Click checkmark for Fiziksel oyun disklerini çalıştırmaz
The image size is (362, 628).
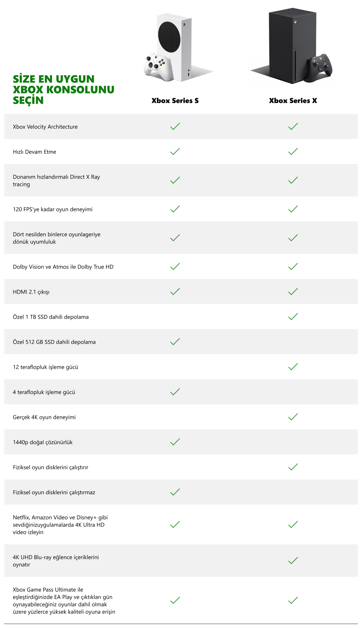pos(175,492)
